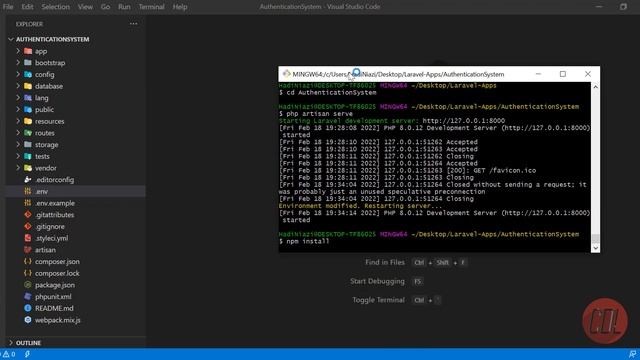The height and width of the screenshot is (360, 640).
Task: Click the lang folder icon
Action: pos(28,98)
